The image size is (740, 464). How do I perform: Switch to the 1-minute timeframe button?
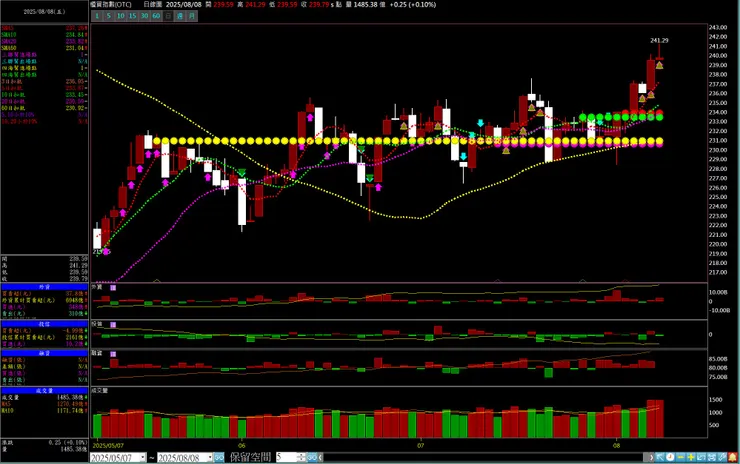pos(97,16)
